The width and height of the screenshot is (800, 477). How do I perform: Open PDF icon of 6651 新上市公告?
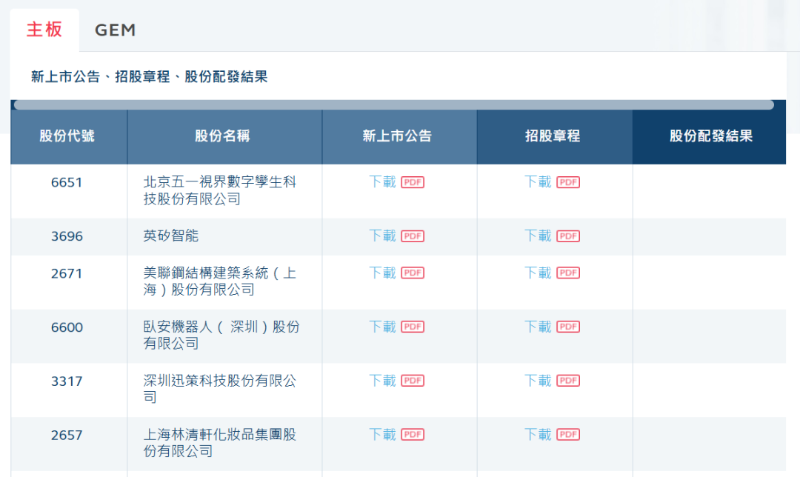pyautogui.click(x=413, y=182)
